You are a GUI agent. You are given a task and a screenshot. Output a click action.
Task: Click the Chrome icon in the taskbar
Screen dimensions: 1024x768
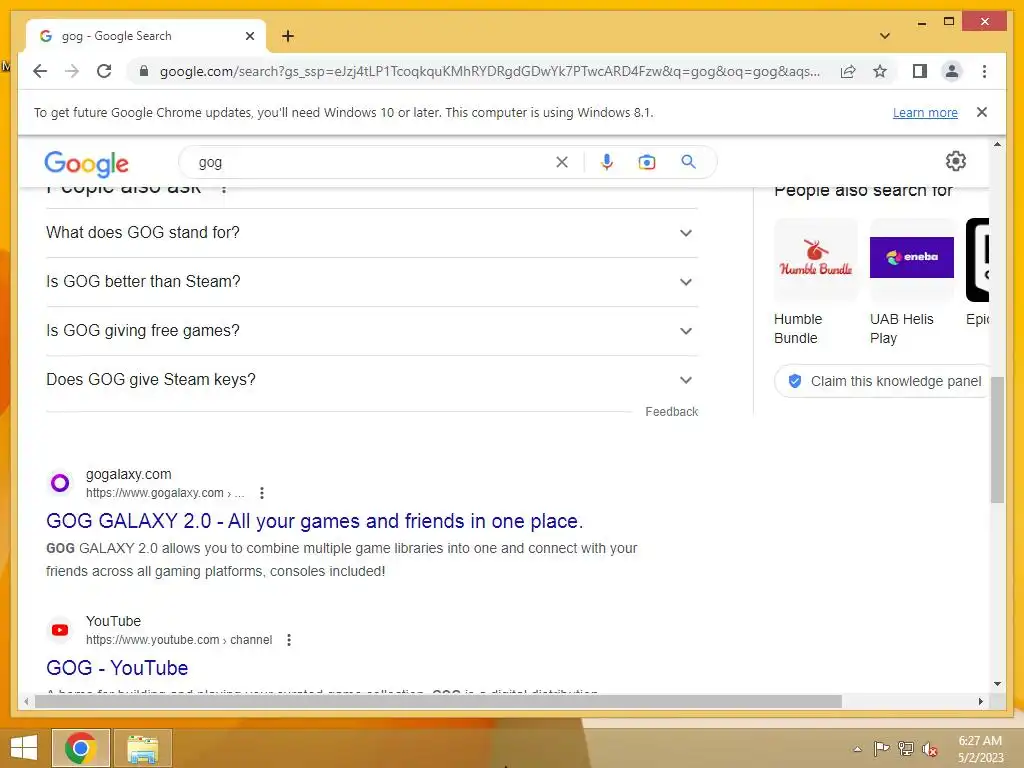(x=81, y=748)
